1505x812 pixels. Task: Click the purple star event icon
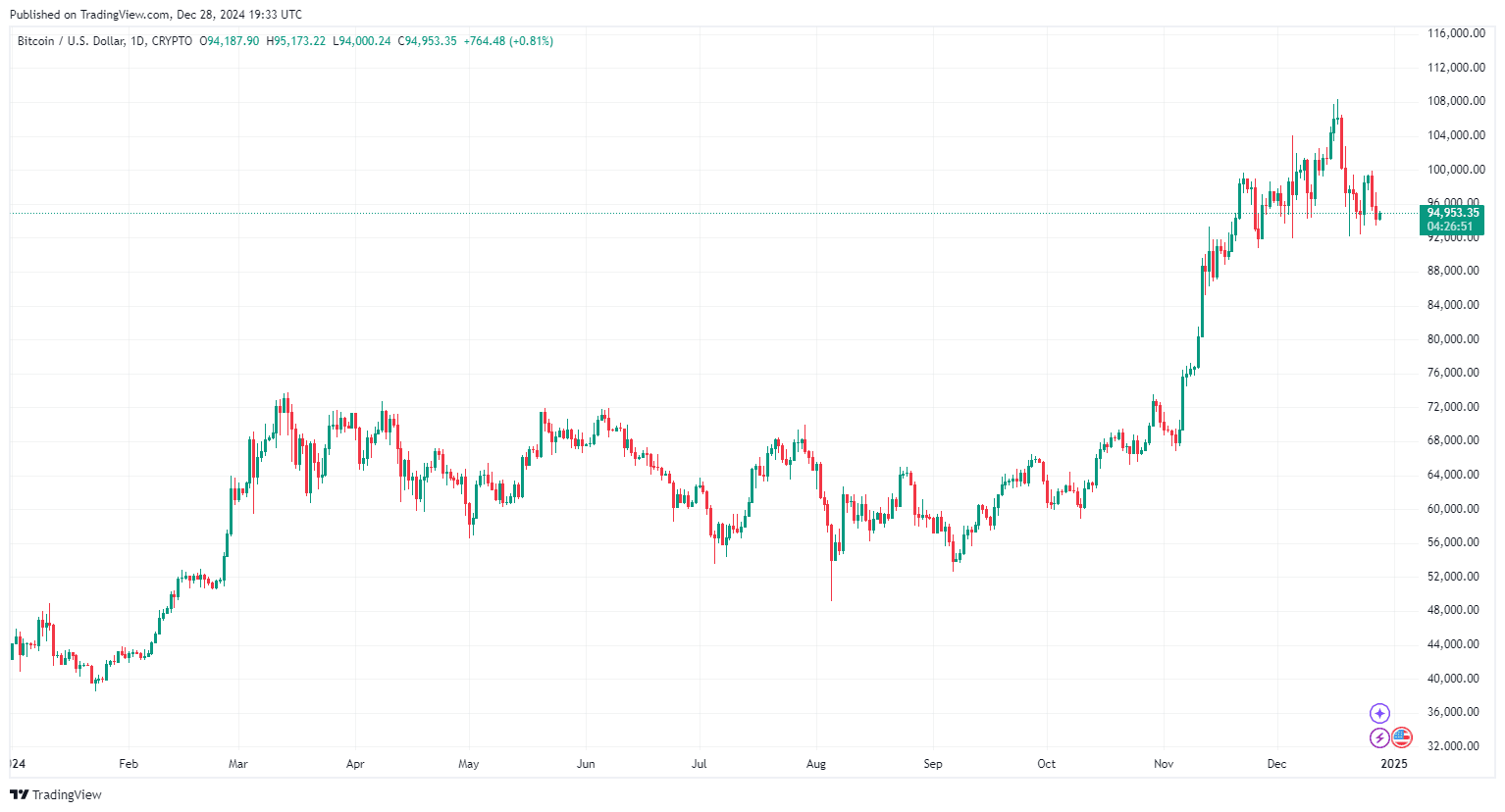click(1380, 713)
